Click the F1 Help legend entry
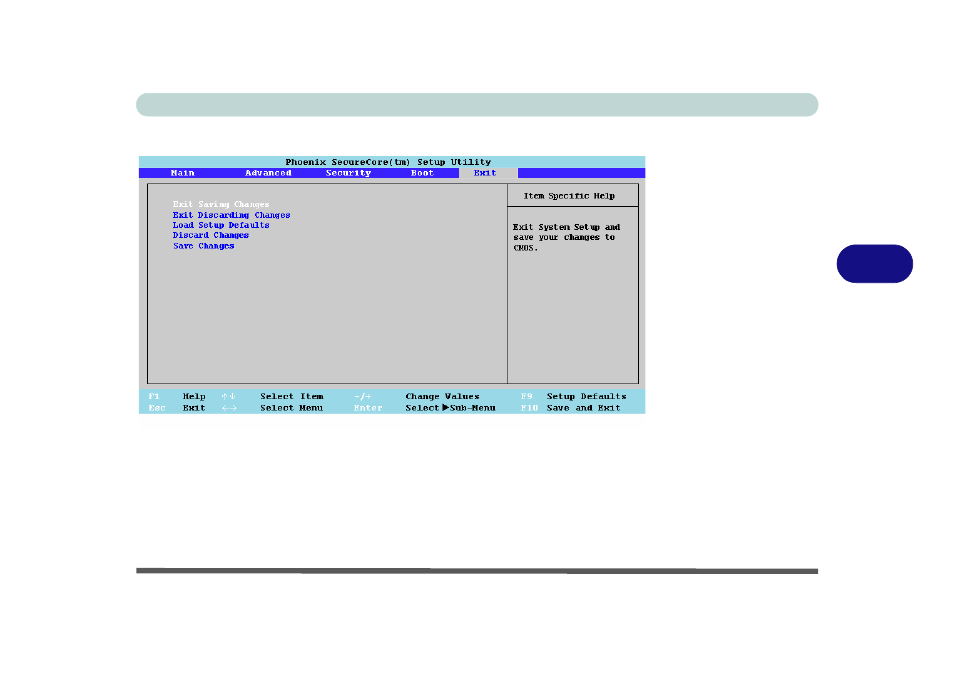 [x=177, y=396]
